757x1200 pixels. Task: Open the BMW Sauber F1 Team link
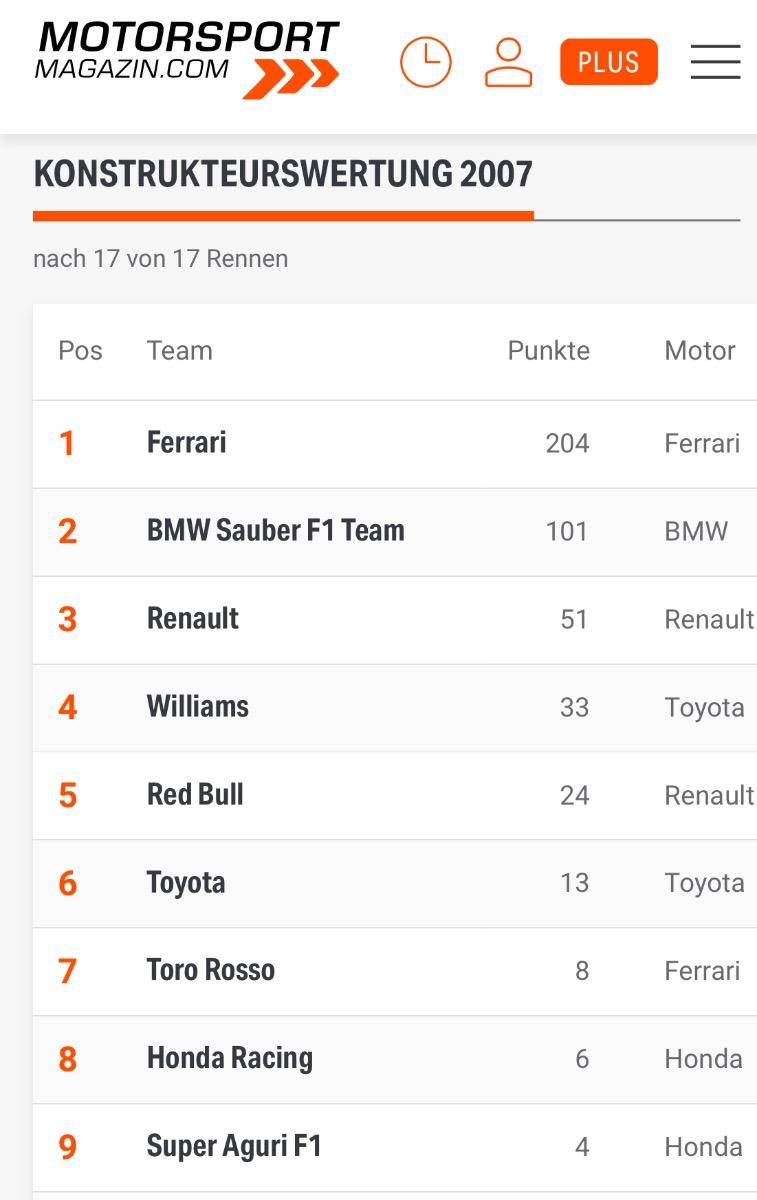coord(276,531)
